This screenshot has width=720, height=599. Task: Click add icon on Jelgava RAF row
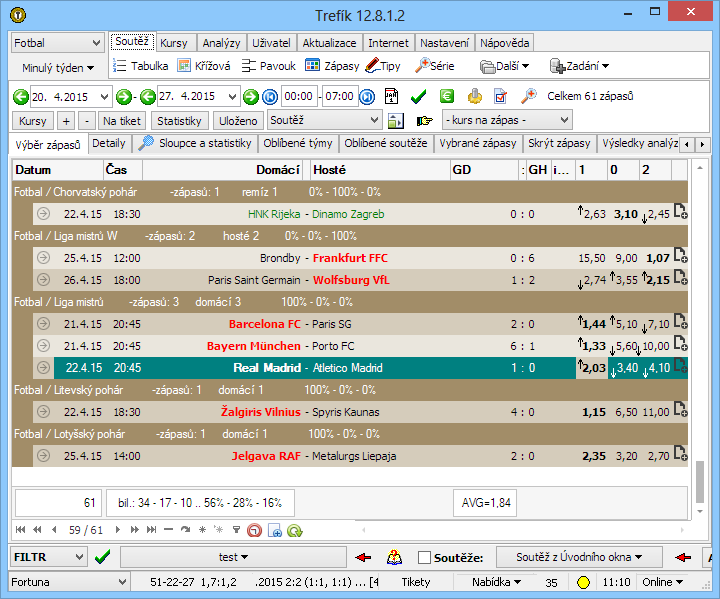pyautogui.click(x=681, y=454)
